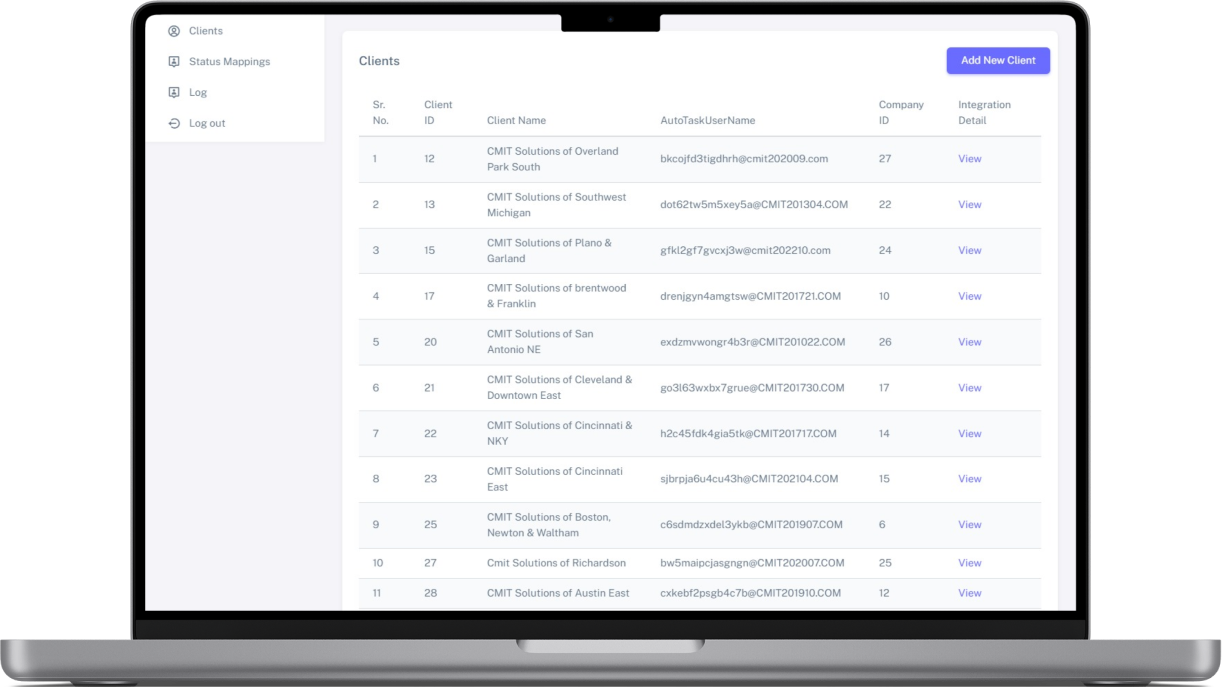The width and height of the screenshot is (1222, 687).
Task: Click email bw5maipcjasgngn@CMIT202007.COM
Action: (x=752, y=563)
